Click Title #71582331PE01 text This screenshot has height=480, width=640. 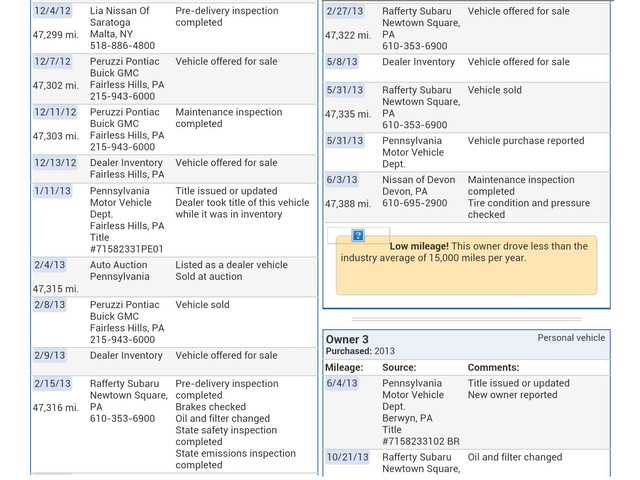click(127, 243)
